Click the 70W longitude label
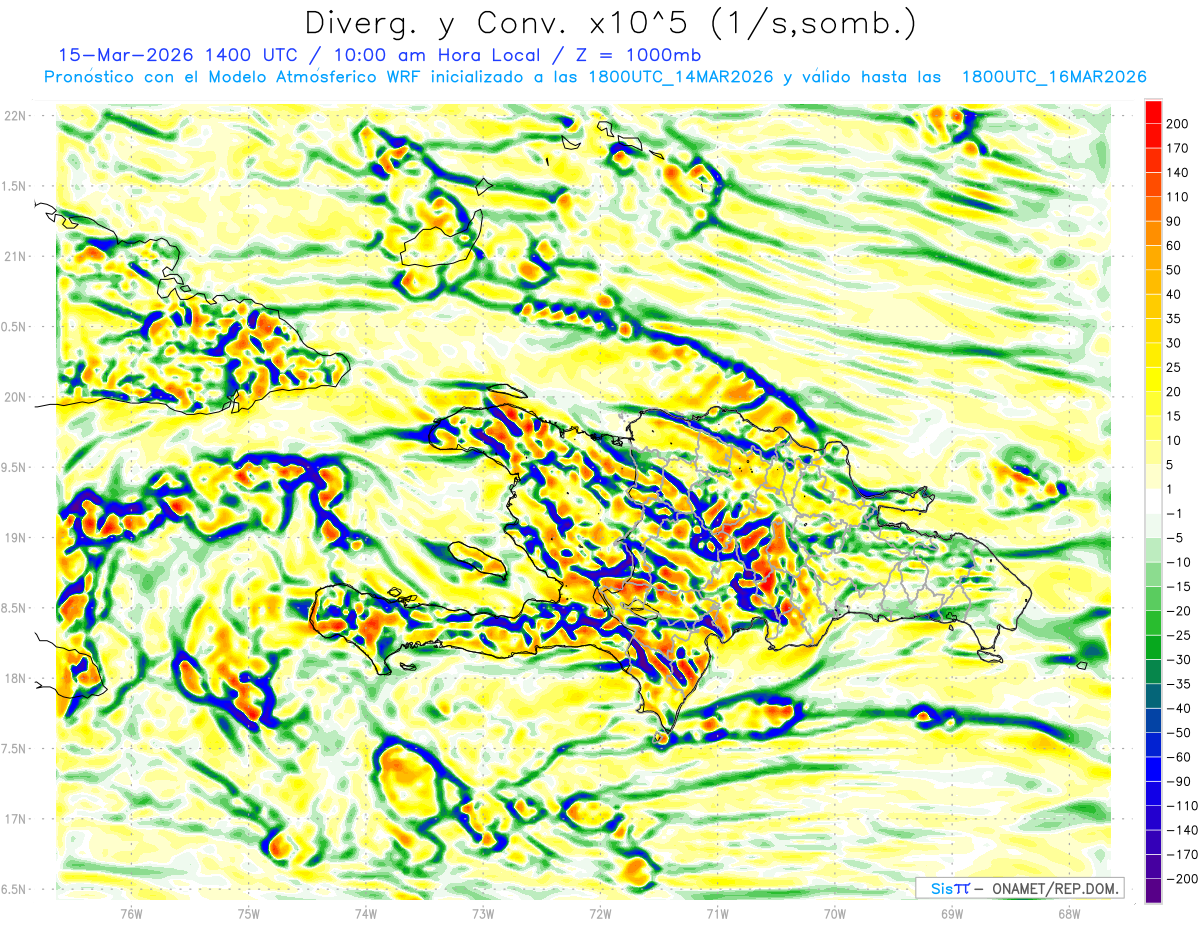The width and height of the screenshot is (1200, 927). pos(835,913)
